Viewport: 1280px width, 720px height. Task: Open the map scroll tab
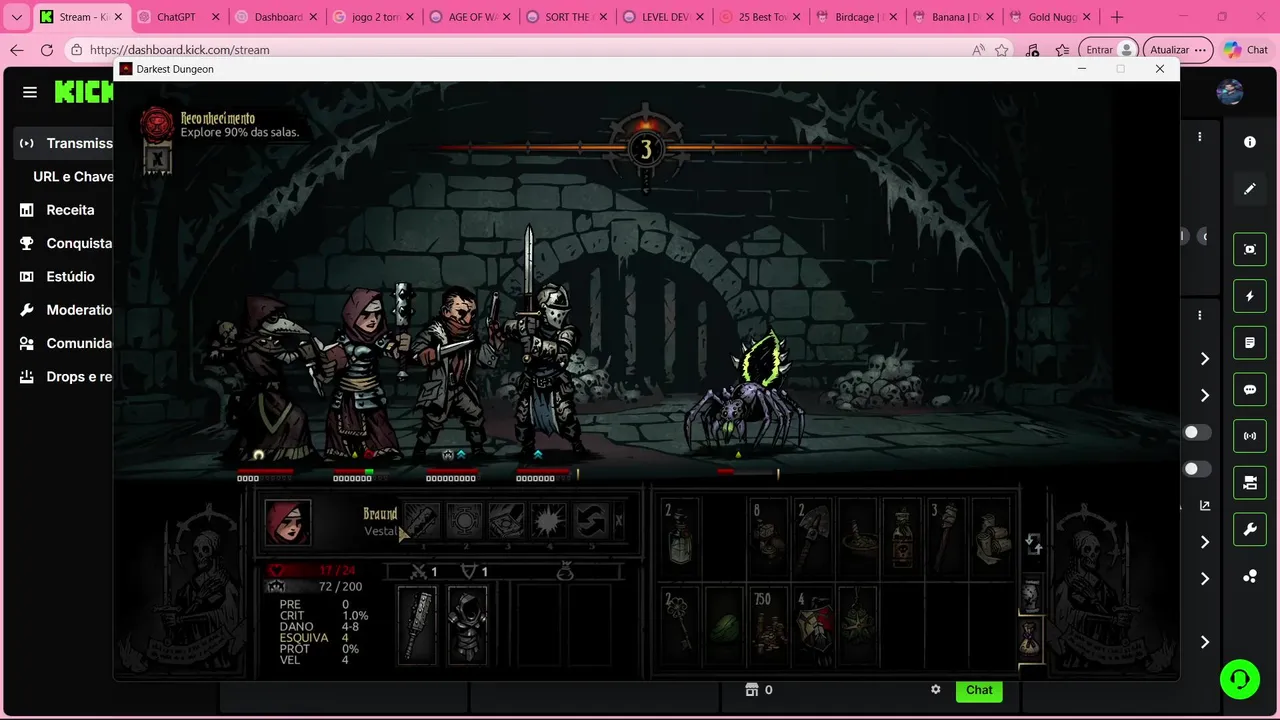(x=1030, y=596)
